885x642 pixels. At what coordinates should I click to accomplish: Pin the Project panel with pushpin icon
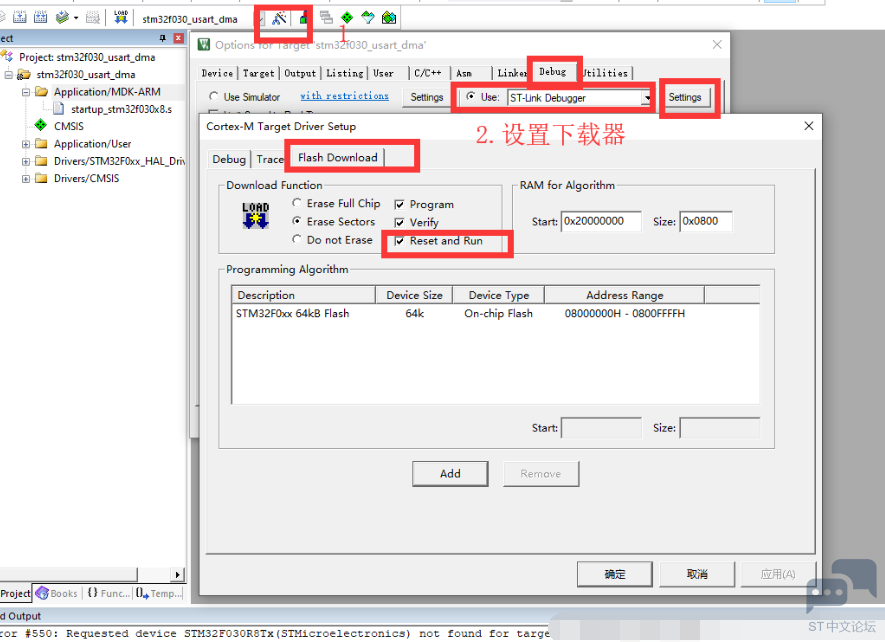pos(163,38)
